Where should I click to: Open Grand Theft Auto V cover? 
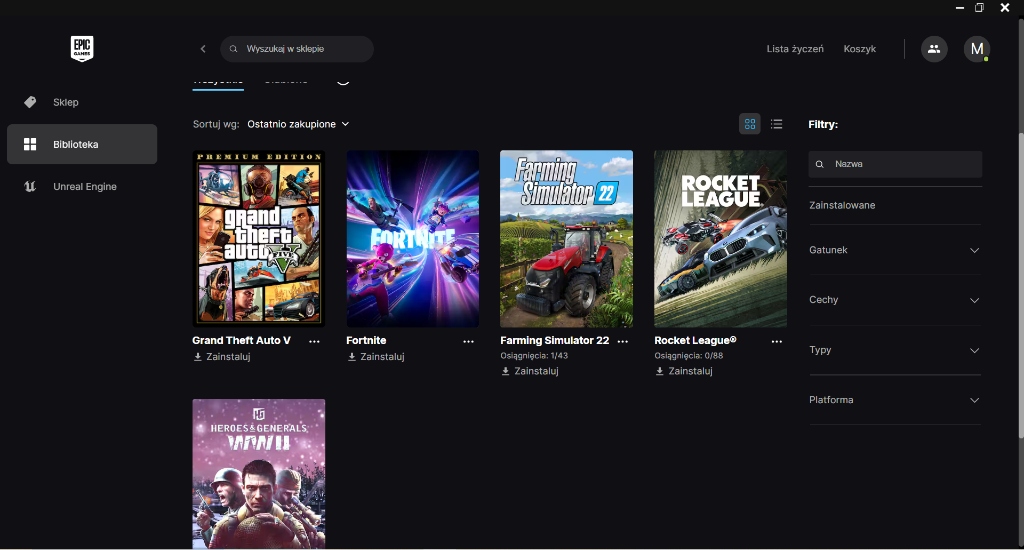(259, 238)
